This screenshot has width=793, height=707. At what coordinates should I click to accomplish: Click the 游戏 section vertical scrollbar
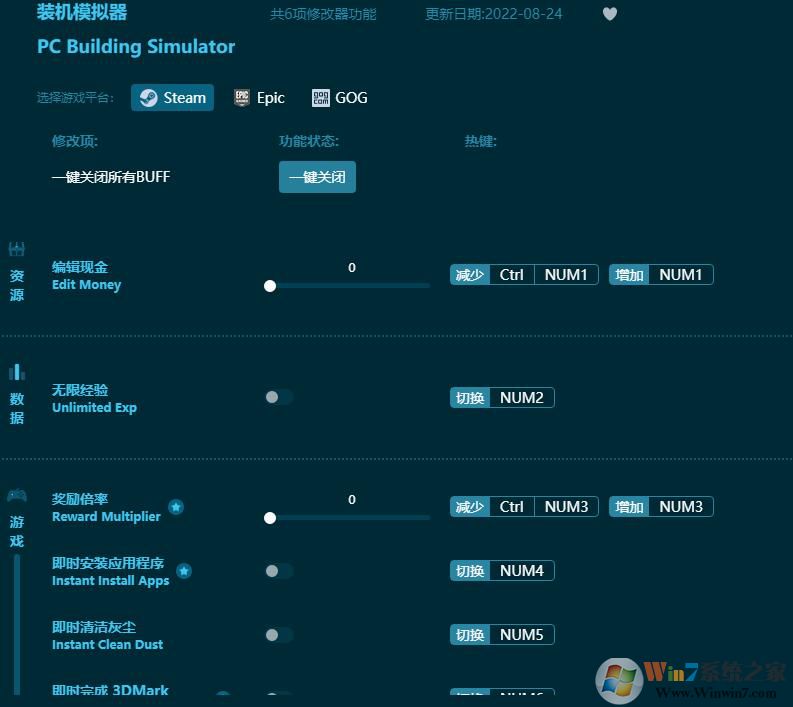[x=17, y=625]
